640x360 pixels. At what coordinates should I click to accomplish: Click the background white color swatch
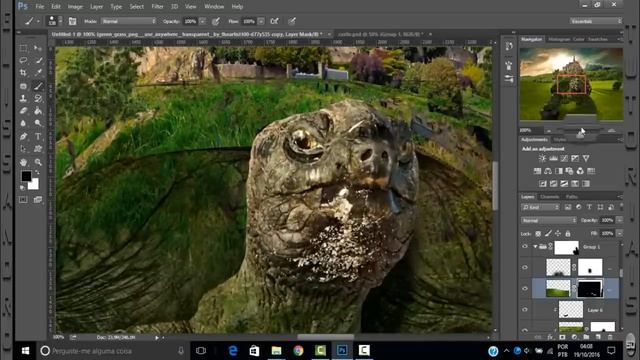(34, 185)
